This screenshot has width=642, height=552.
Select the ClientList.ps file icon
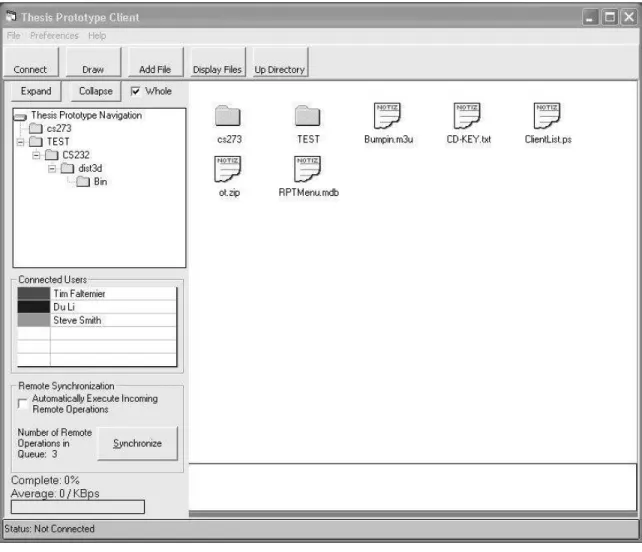(547, 115)
